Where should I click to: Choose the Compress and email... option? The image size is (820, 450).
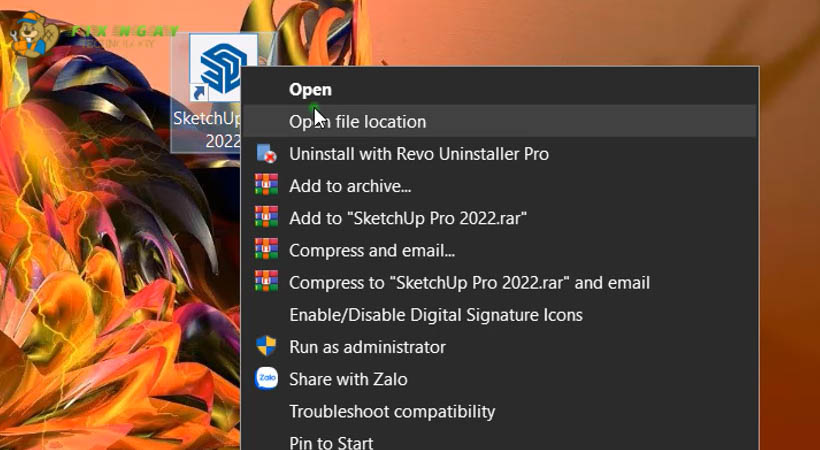pos(372,250)
